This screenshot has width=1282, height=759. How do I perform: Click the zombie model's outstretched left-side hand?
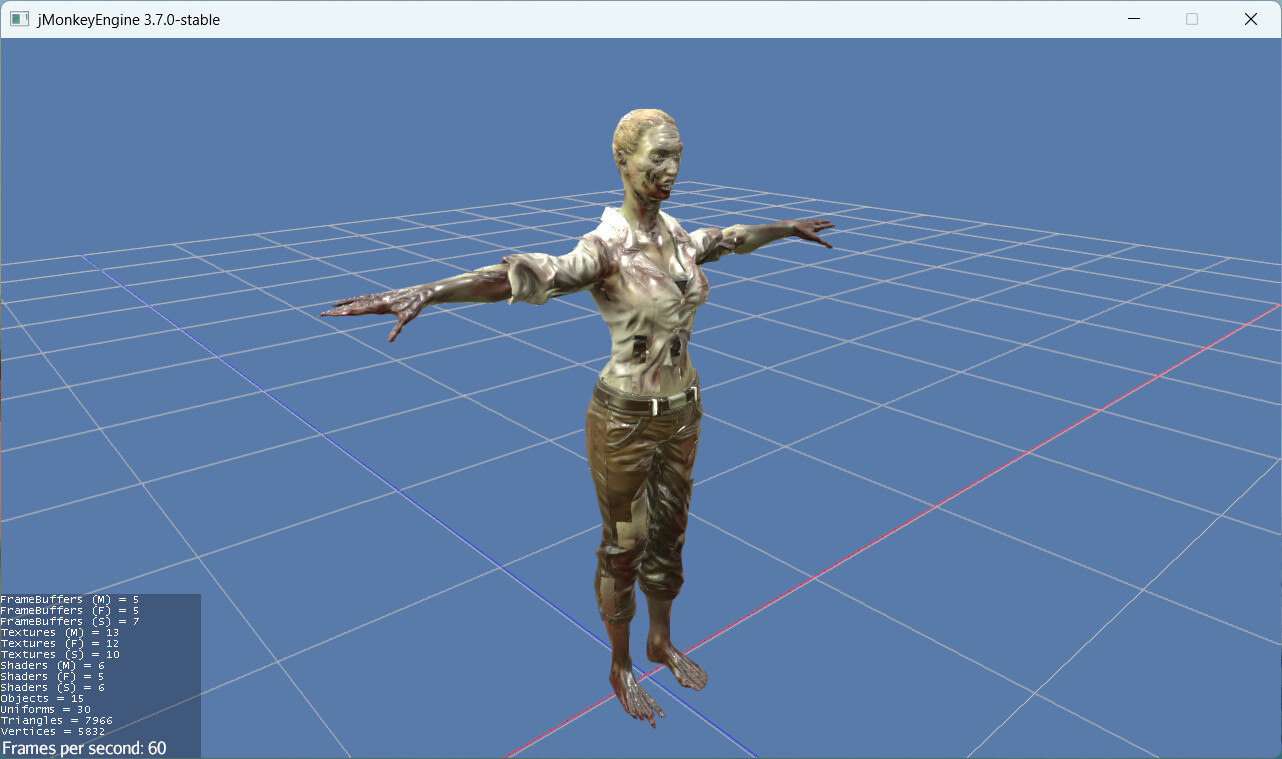[375, 310]
